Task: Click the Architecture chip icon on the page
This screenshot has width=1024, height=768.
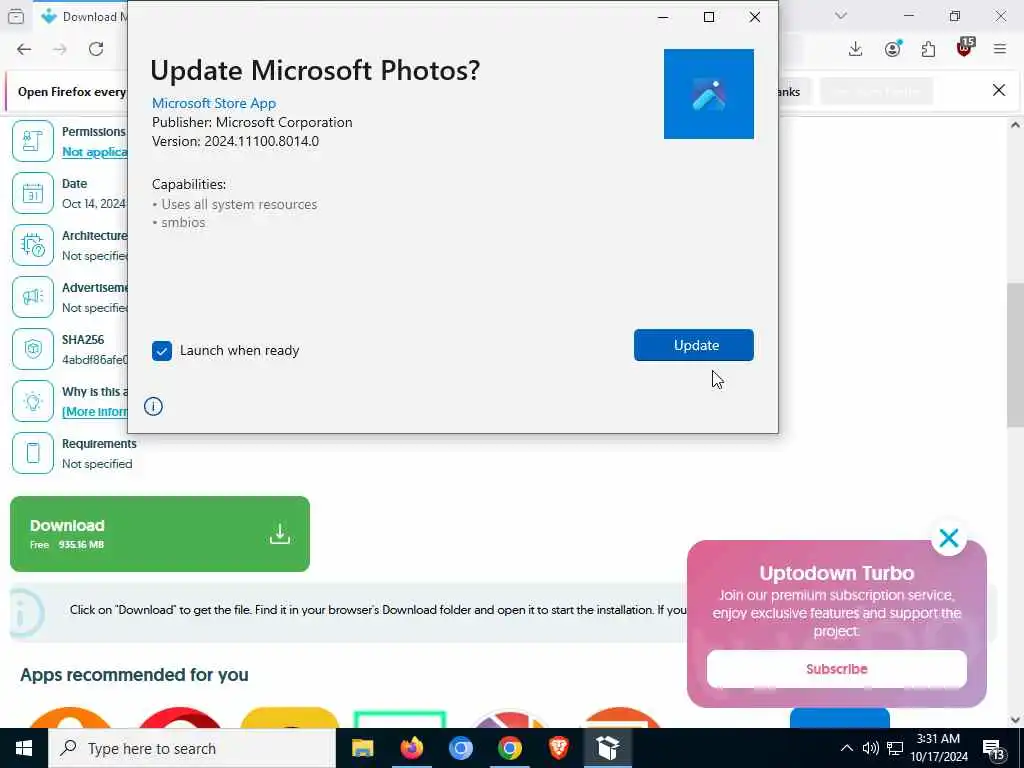Action: point(33,245)
